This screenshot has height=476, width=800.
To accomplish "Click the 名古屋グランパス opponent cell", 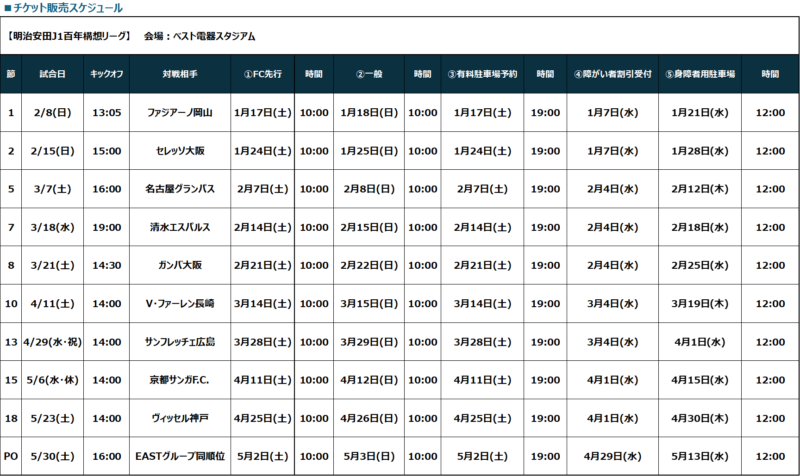I will click(179, 189).
